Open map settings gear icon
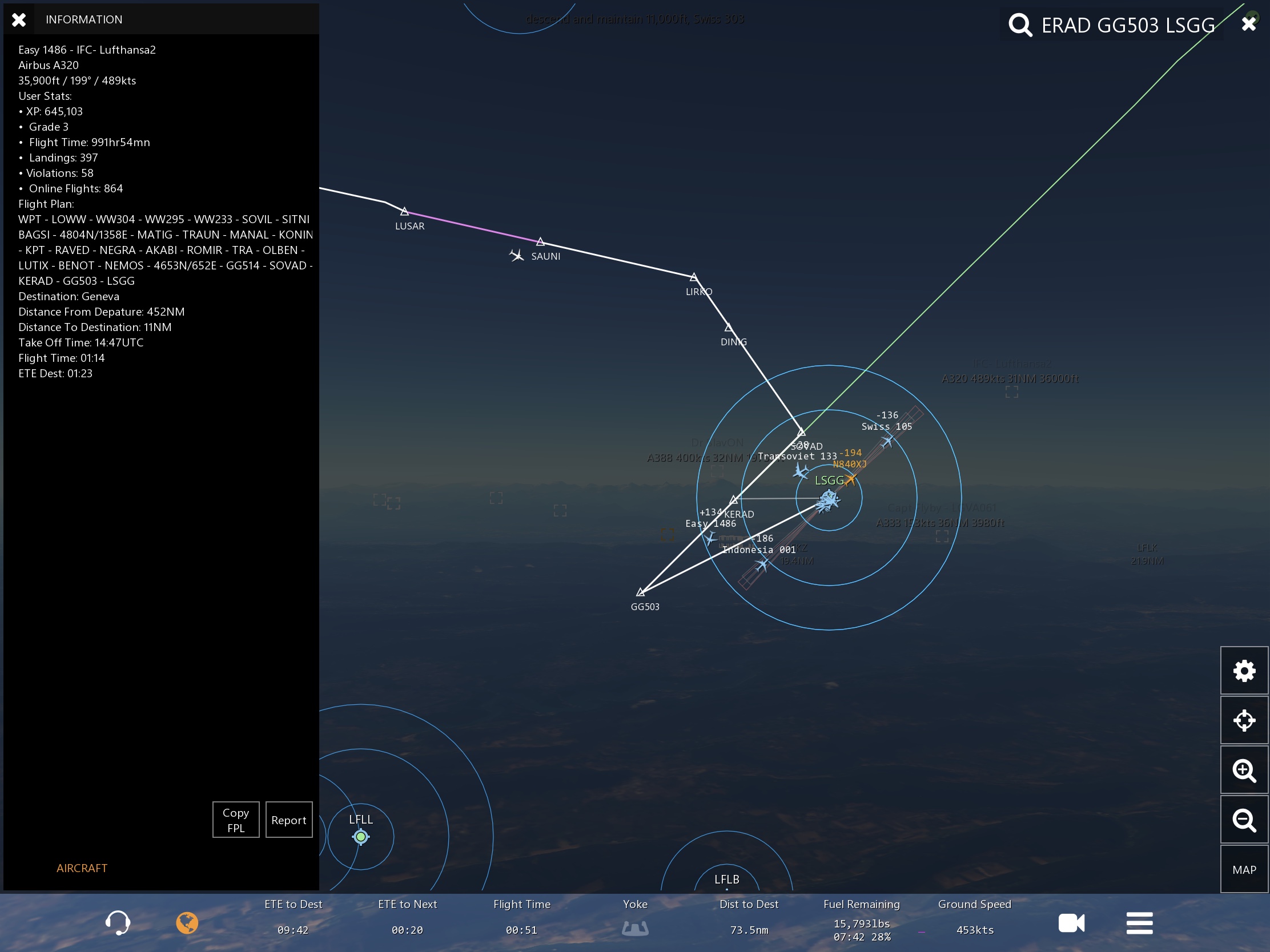 point(1244,670)
